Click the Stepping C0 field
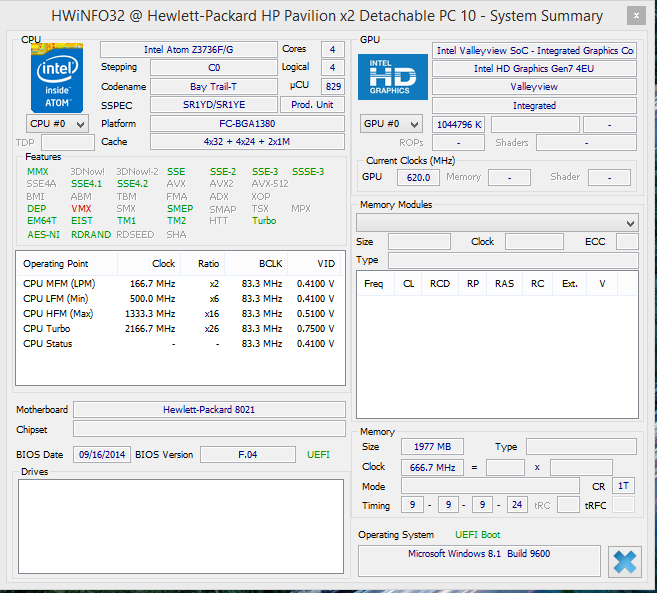The height and width of the screenshot is (593, 657). [x=214, y=67]
